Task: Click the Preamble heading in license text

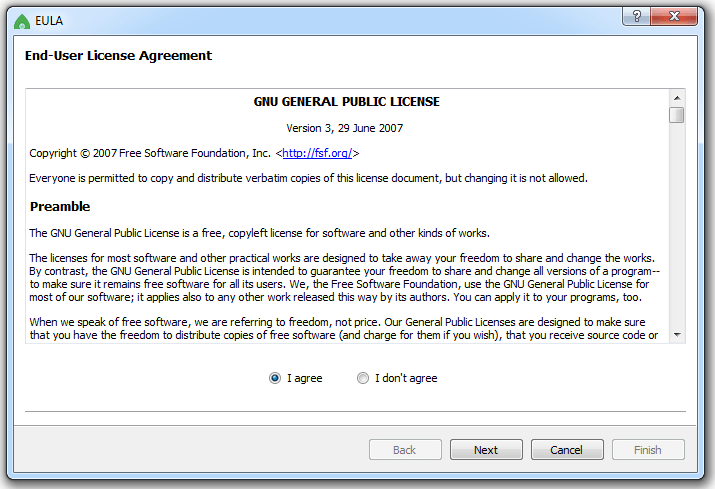Action: pos(60,207)
